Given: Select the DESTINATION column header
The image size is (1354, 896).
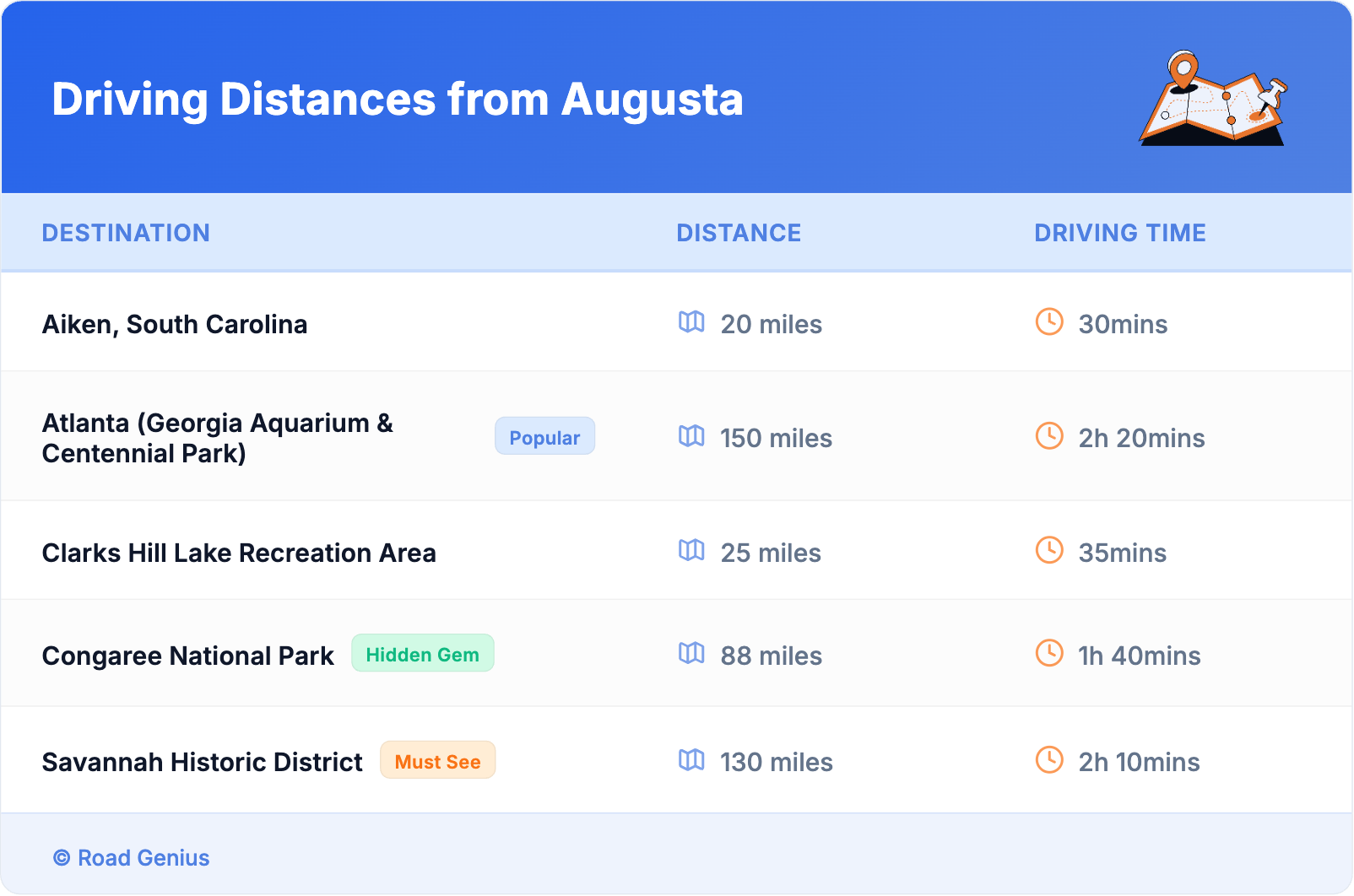Looking at the screenshot, I should point(126,233).
